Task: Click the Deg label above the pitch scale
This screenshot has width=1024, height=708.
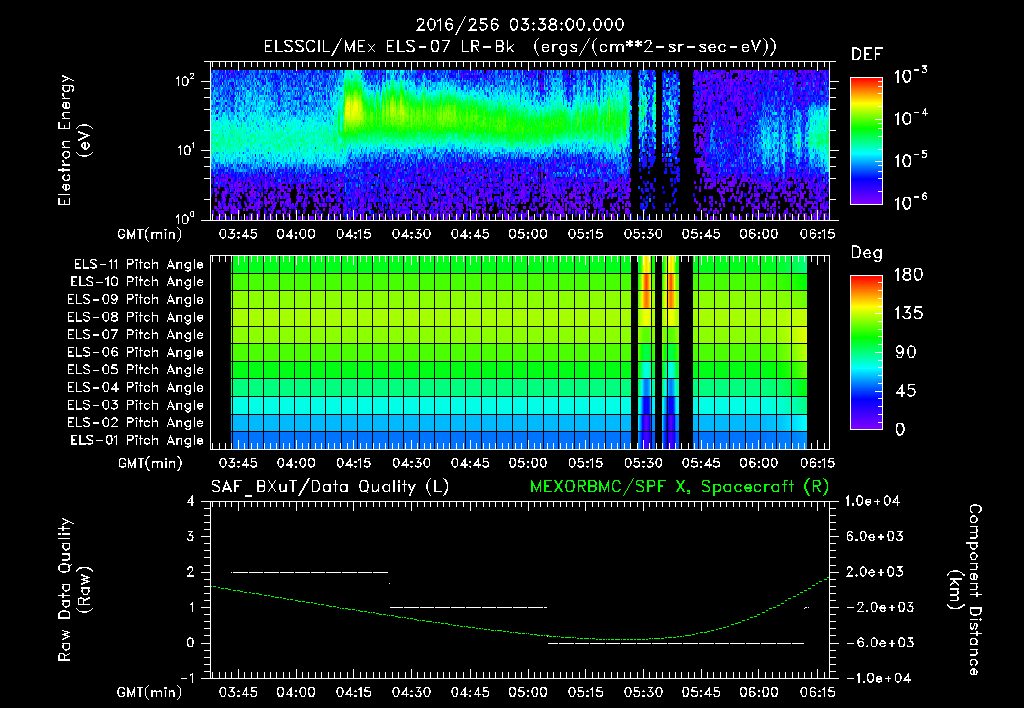Action: (x=867, y=253)
